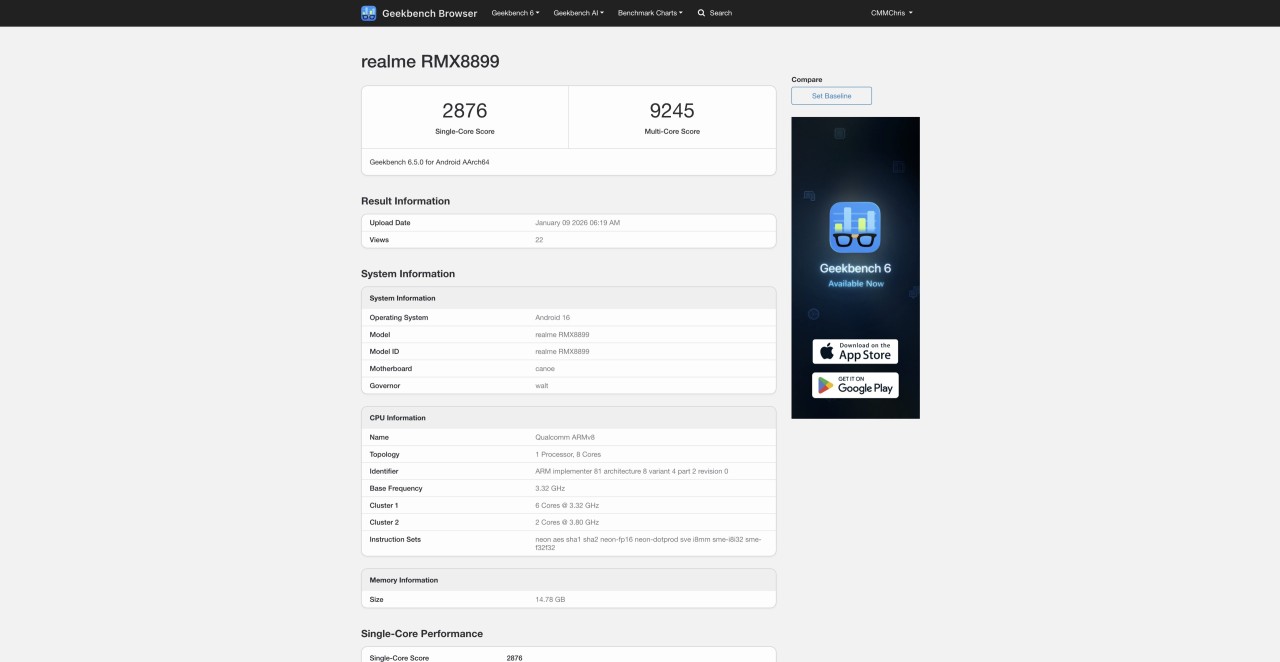Open the Geekbench AI dropdown
1280x662 pixels.
(578, 13)
